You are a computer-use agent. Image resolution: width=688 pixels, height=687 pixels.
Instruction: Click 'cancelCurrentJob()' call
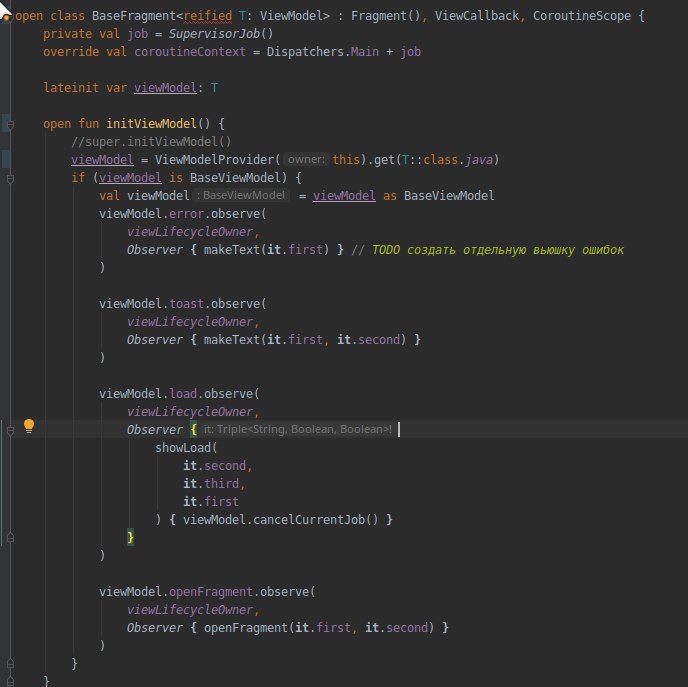pos(315,520)
